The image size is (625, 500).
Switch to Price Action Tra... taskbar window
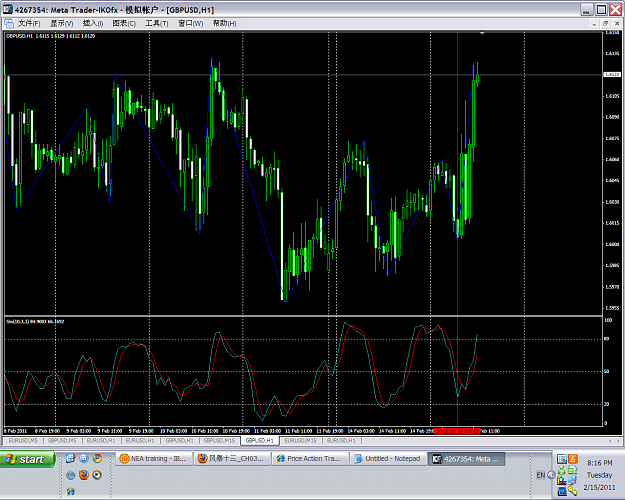311,459
